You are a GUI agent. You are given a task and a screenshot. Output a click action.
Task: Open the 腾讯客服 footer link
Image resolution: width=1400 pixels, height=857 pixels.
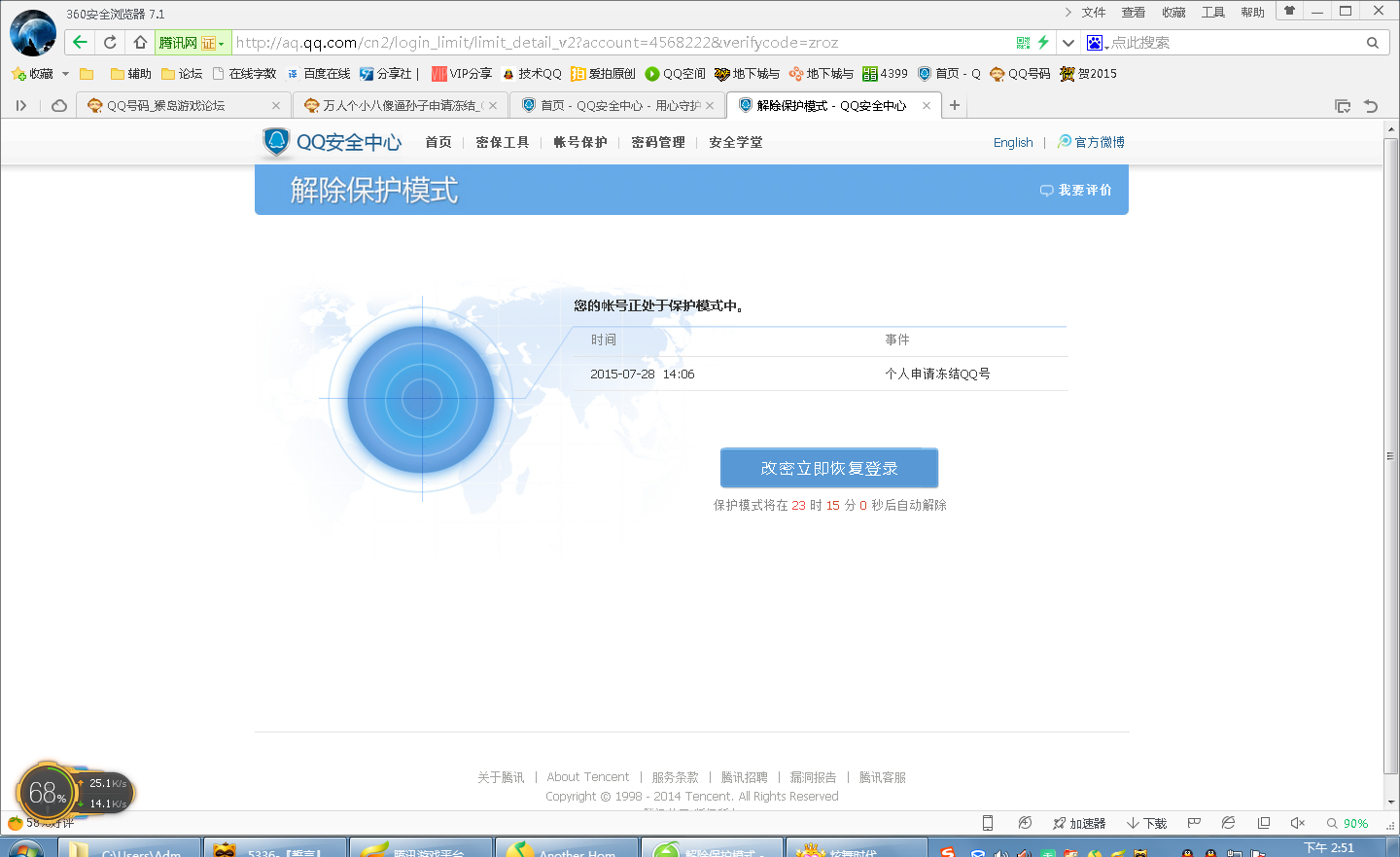click(x=883, y=777)
